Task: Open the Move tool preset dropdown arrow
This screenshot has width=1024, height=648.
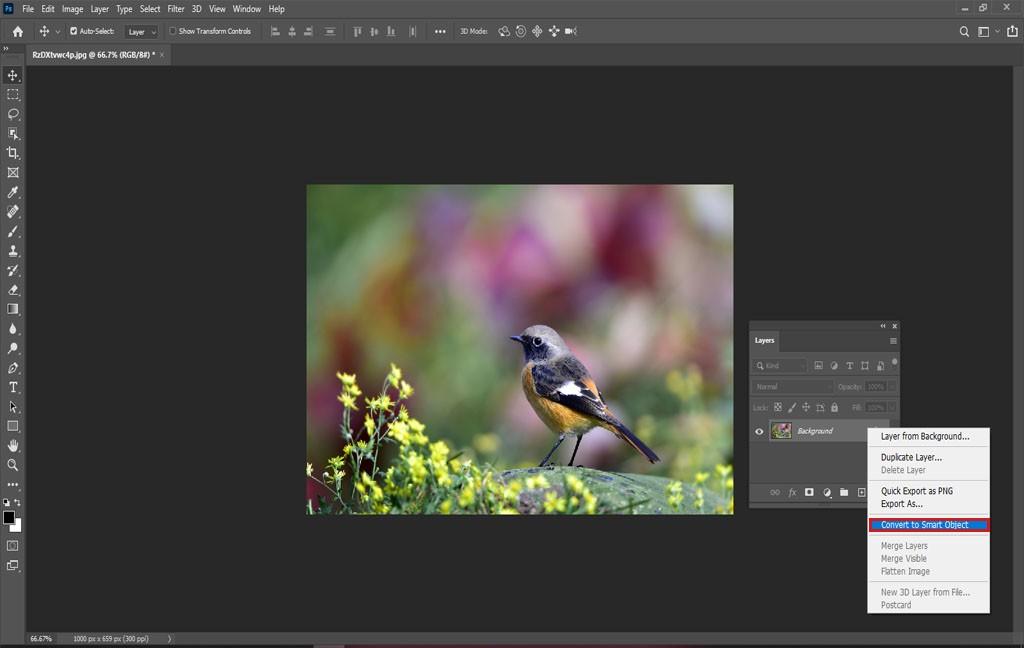Action: (x=57, y=31)
